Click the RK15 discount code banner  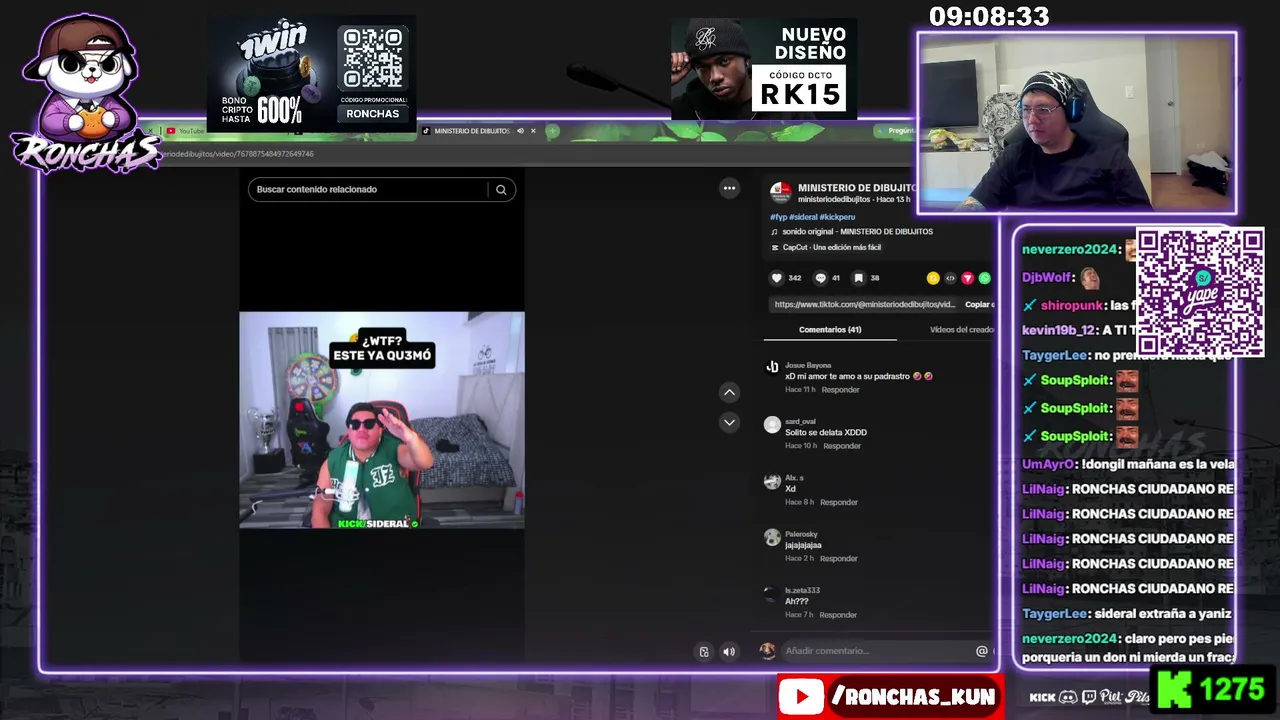point(764,68)
